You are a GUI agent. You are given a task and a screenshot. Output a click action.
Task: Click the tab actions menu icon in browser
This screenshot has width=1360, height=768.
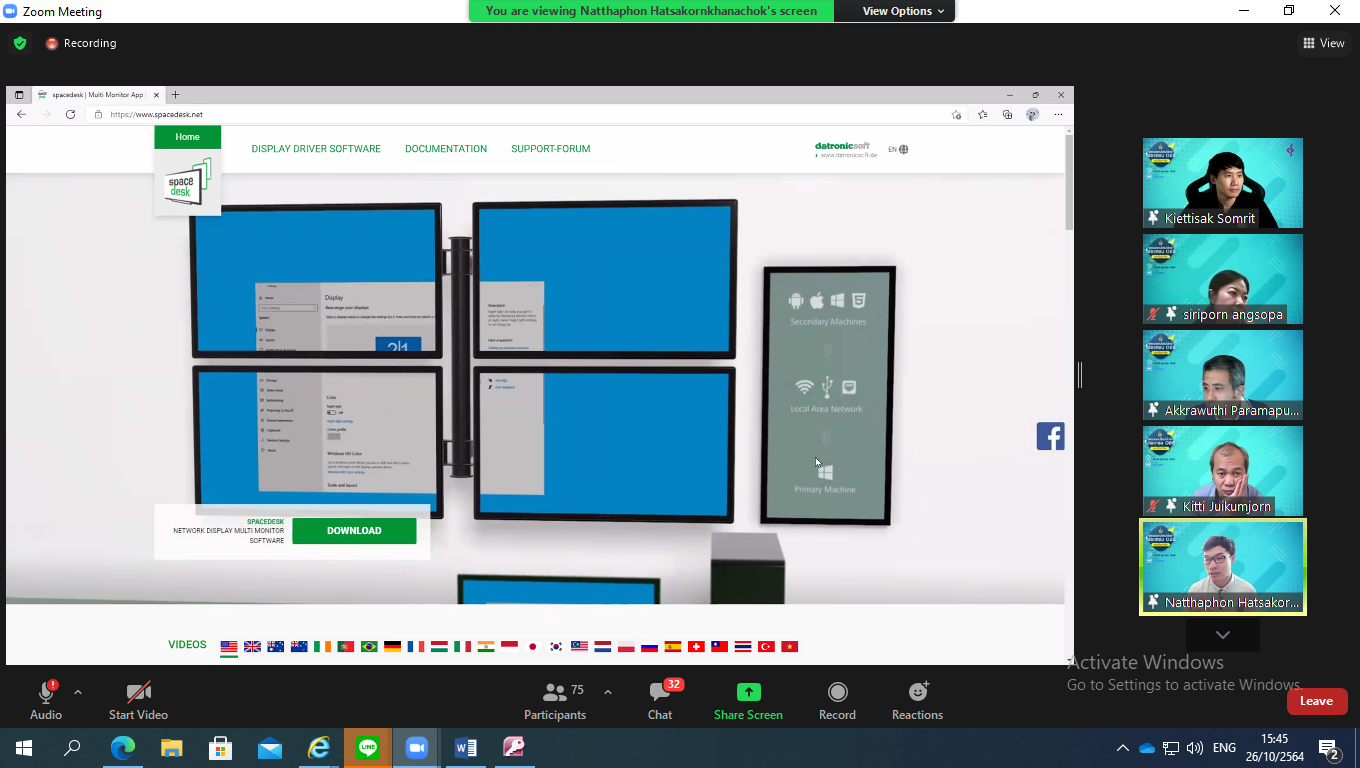point(19,95)
